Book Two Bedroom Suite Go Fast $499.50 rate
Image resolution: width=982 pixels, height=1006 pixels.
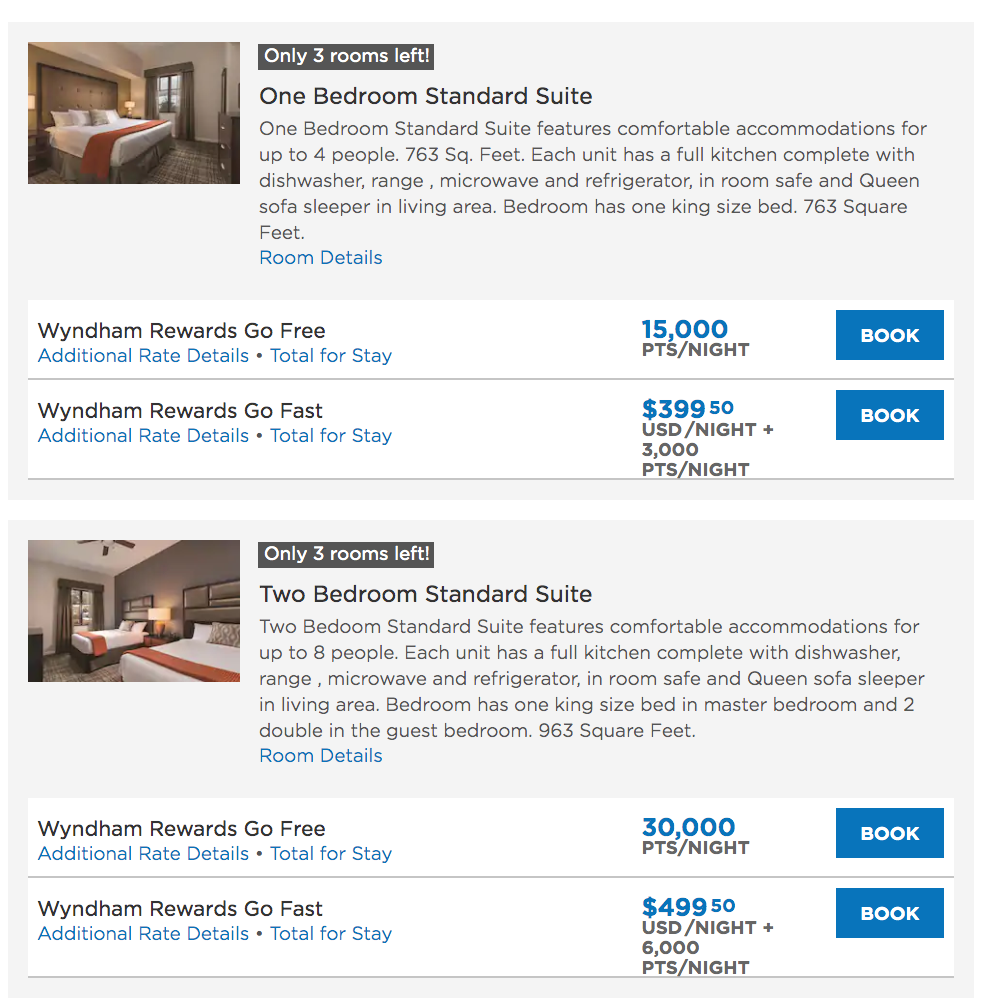coord(890,913)
